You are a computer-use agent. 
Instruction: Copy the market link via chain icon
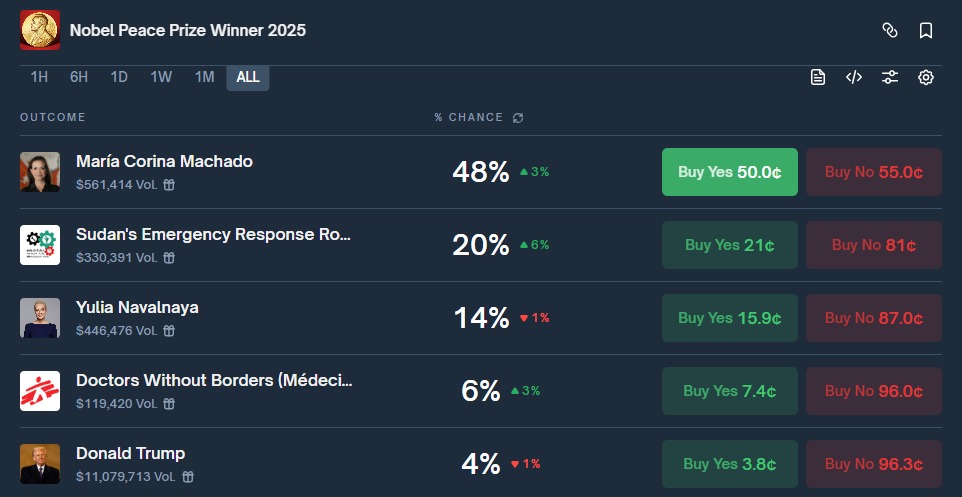pos(890,31)
